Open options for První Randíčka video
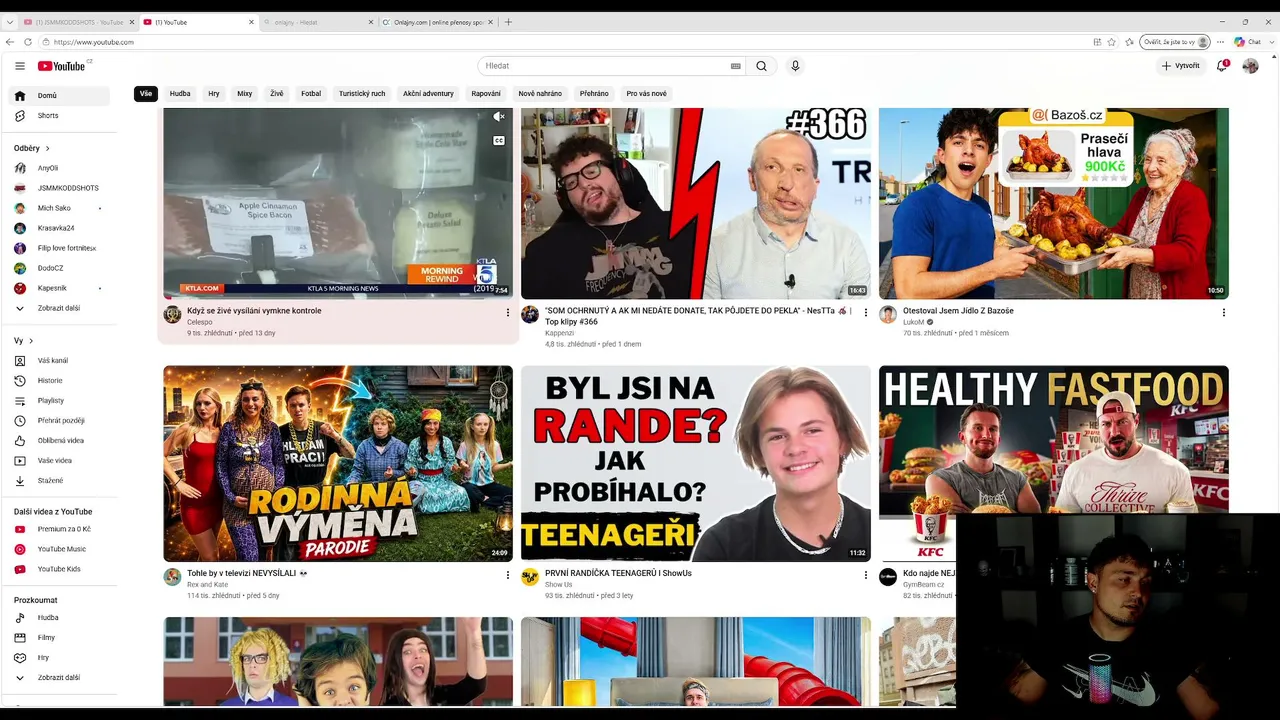This screenshot has width=1280, height=720. pos(866,575)
